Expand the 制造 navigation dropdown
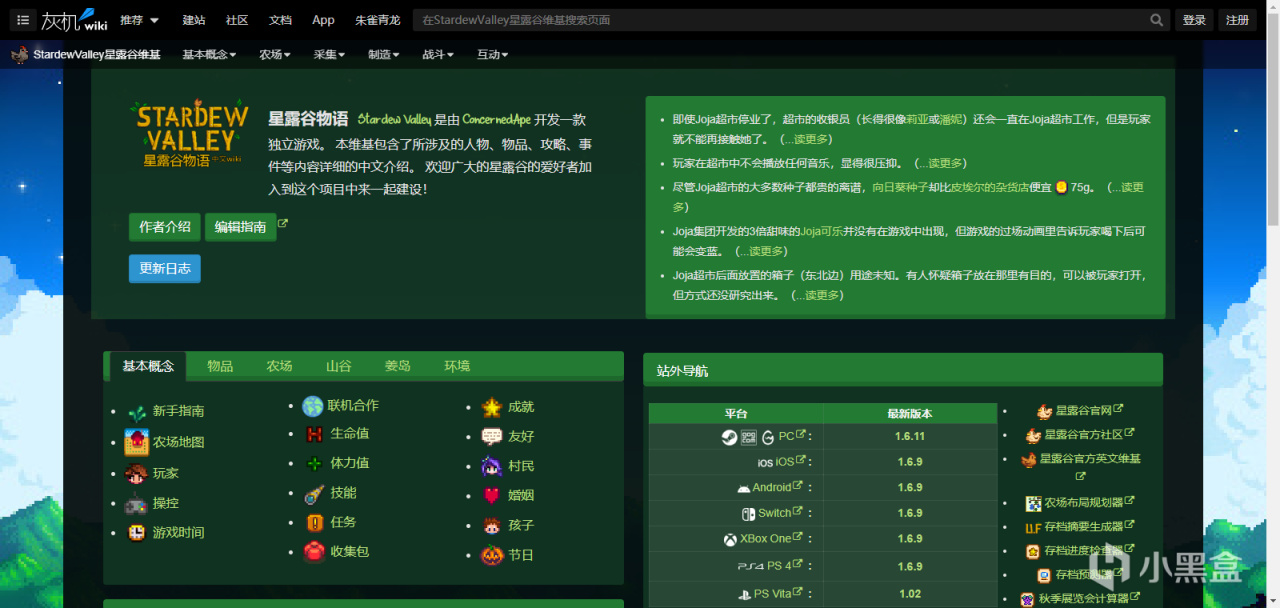 (x=383, y=55)
